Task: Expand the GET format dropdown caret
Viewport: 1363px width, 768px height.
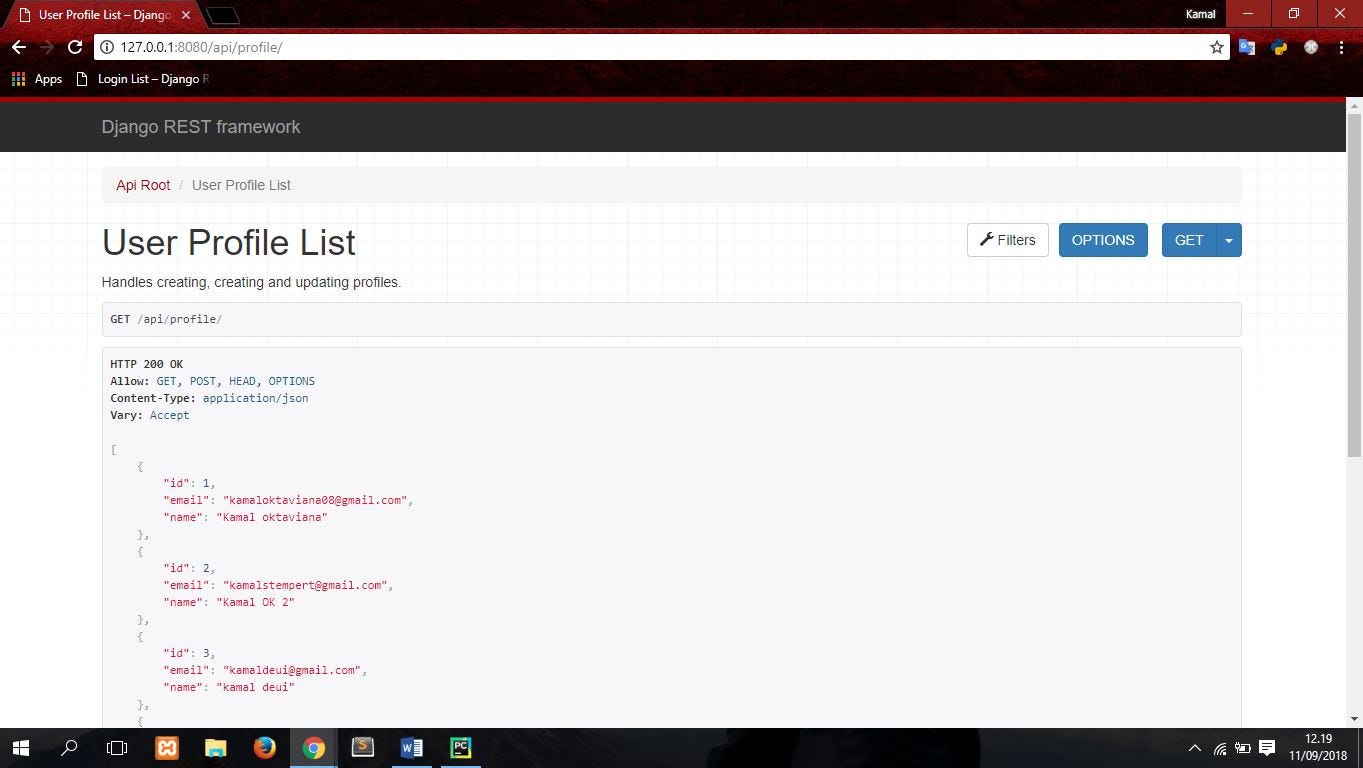Action: tap(1229, 240)
